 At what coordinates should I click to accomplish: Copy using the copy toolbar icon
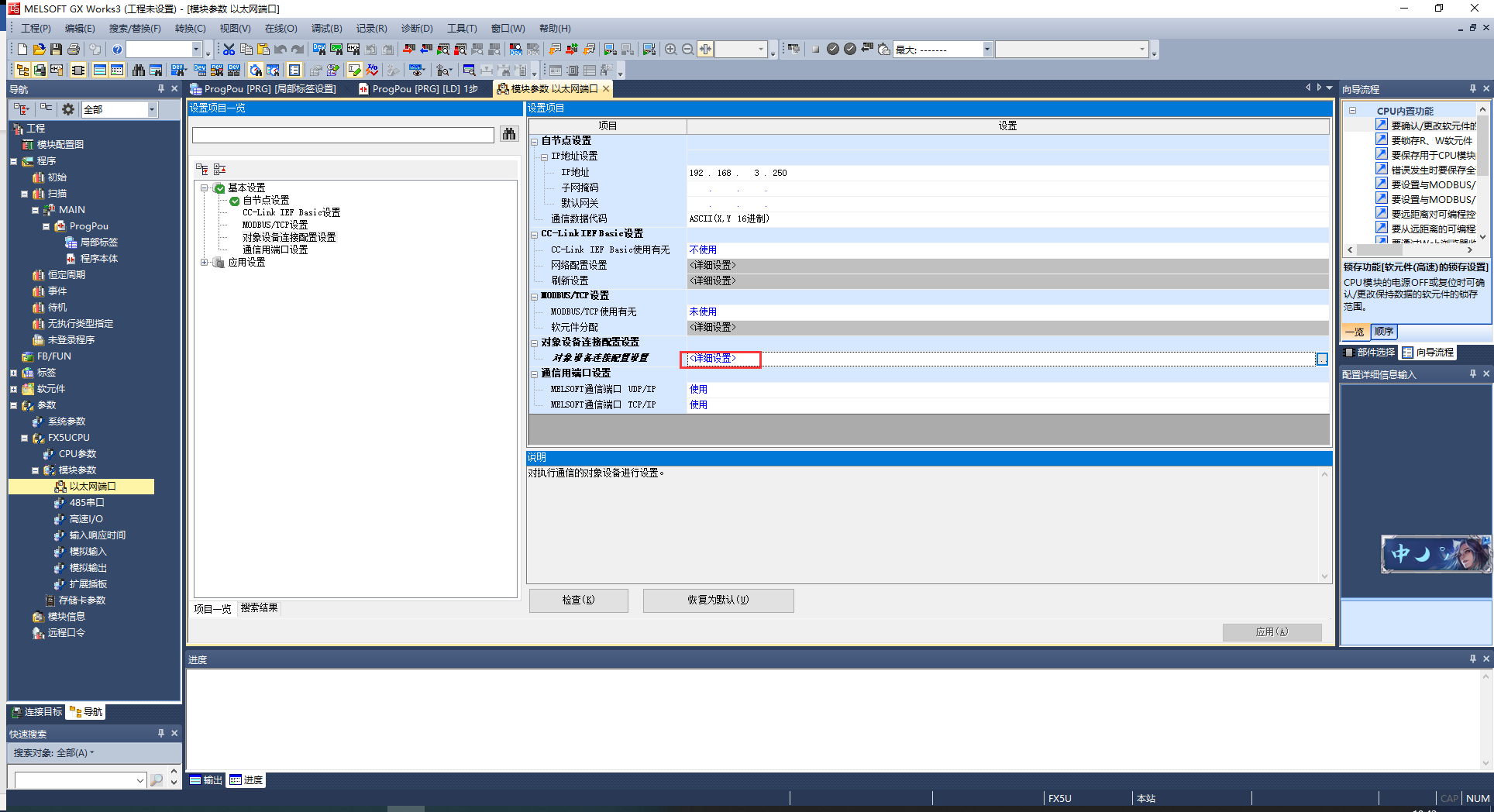[246, 50]
